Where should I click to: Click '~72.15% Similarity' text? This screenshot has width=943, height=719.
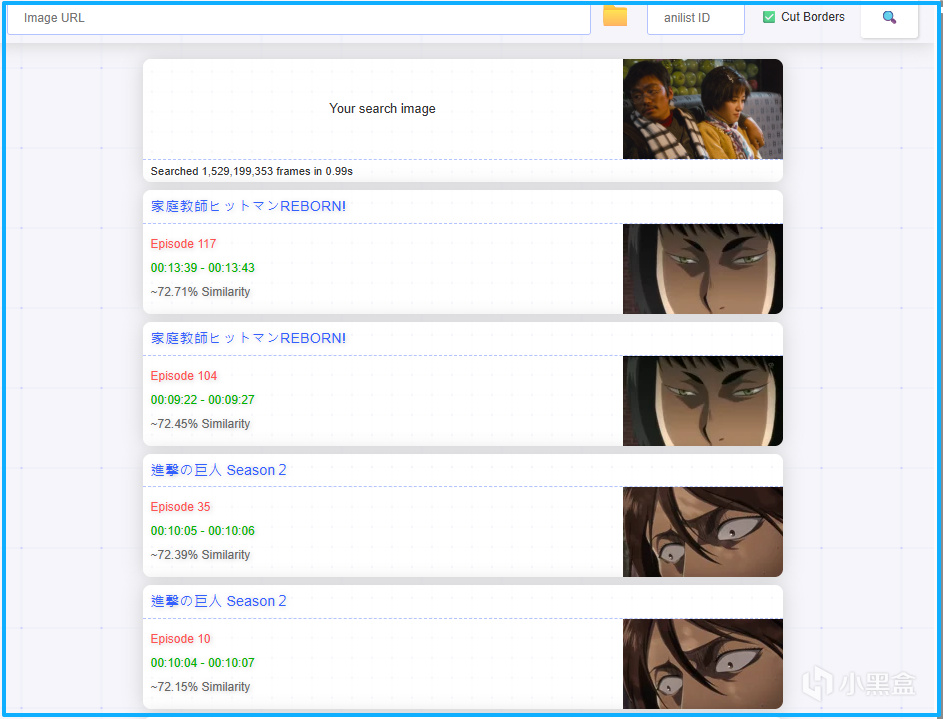point(200,687)
